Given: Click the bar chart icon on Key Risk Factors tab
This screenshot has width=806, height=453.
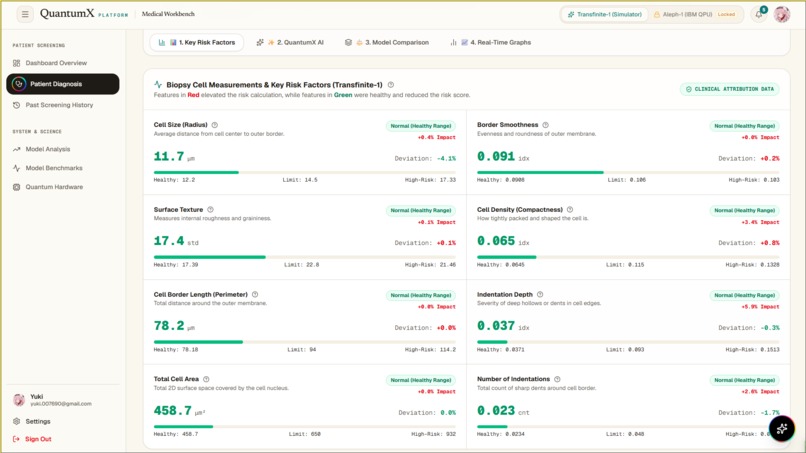Looking at the screenshot, I should (x=162, y=42).
